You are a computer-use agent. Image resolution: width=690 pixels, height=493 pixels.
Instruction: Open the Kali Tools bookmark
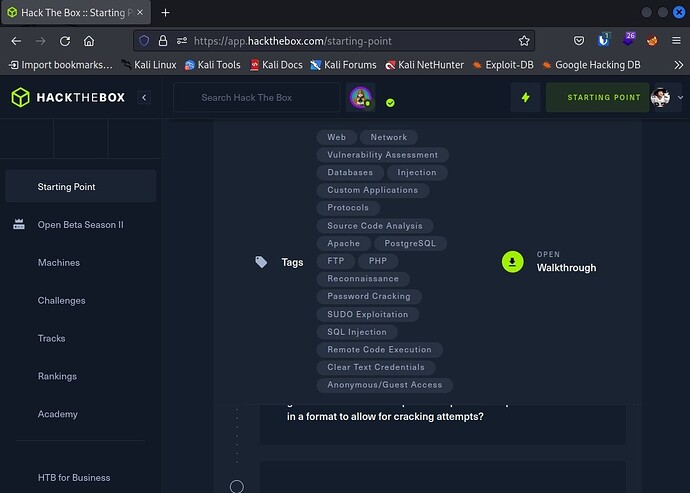click(x=213, y=65)
